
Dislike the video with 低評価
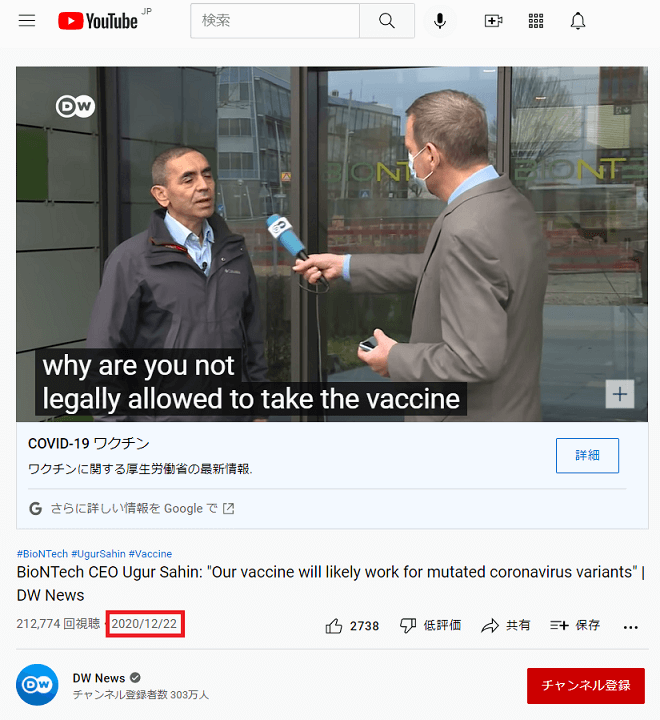pos(430,625)
